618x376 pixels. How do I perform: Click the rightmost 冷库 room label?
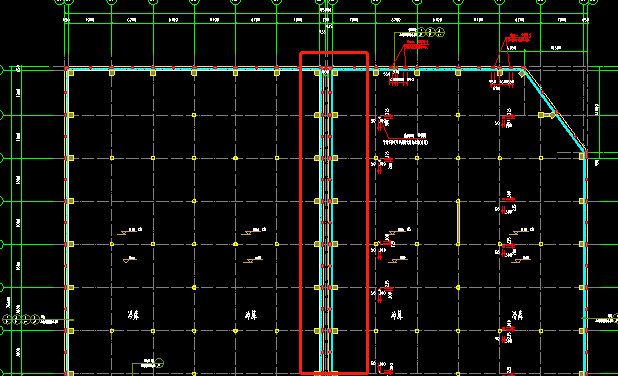pyautogui.click(x=517, y=315)
